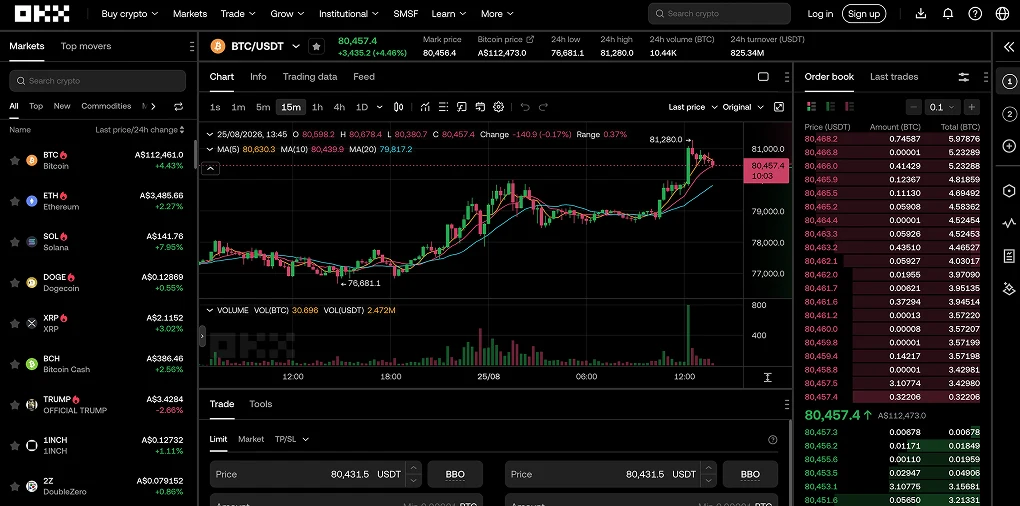Open more timeframes dropdown after 1D

pos(380,107)
